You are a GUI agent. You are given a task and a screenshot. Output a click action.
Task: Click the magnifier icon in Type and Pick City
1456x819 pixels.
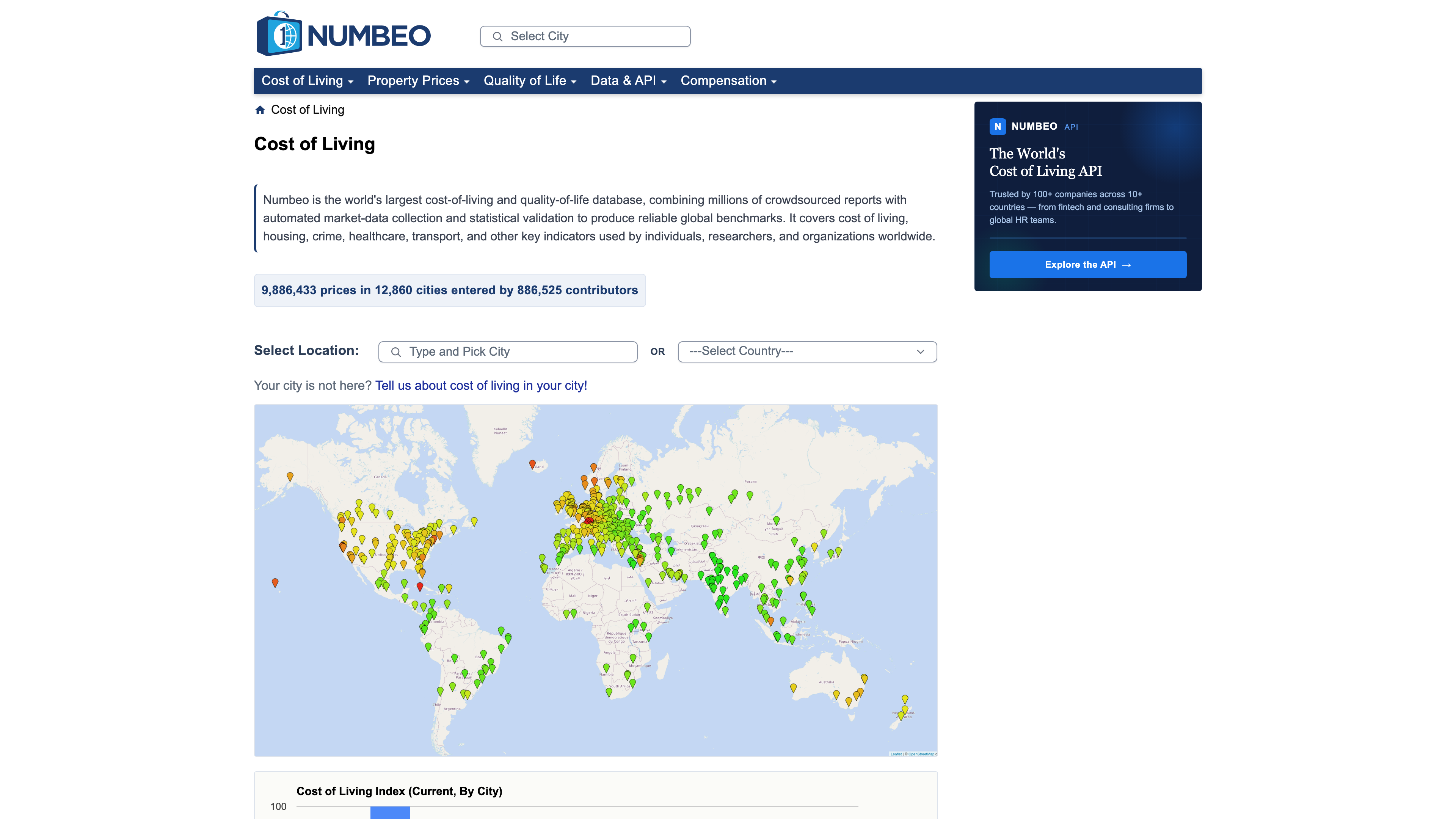(396, 352)
